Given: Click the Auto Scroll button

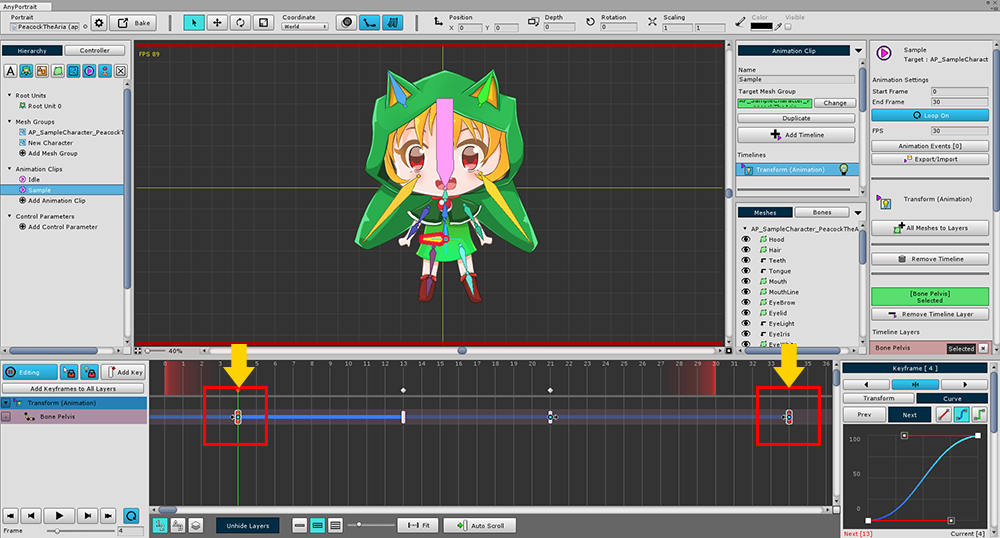Looking at the screenshot, I should (480, 526).
